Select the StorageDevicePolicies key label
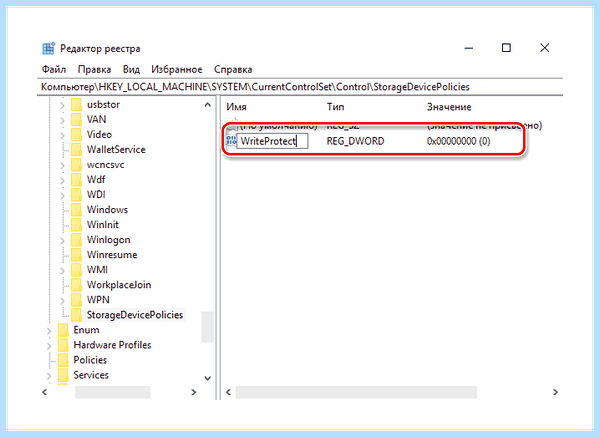Viewport: 600px width, 437px height. point(135,315)
